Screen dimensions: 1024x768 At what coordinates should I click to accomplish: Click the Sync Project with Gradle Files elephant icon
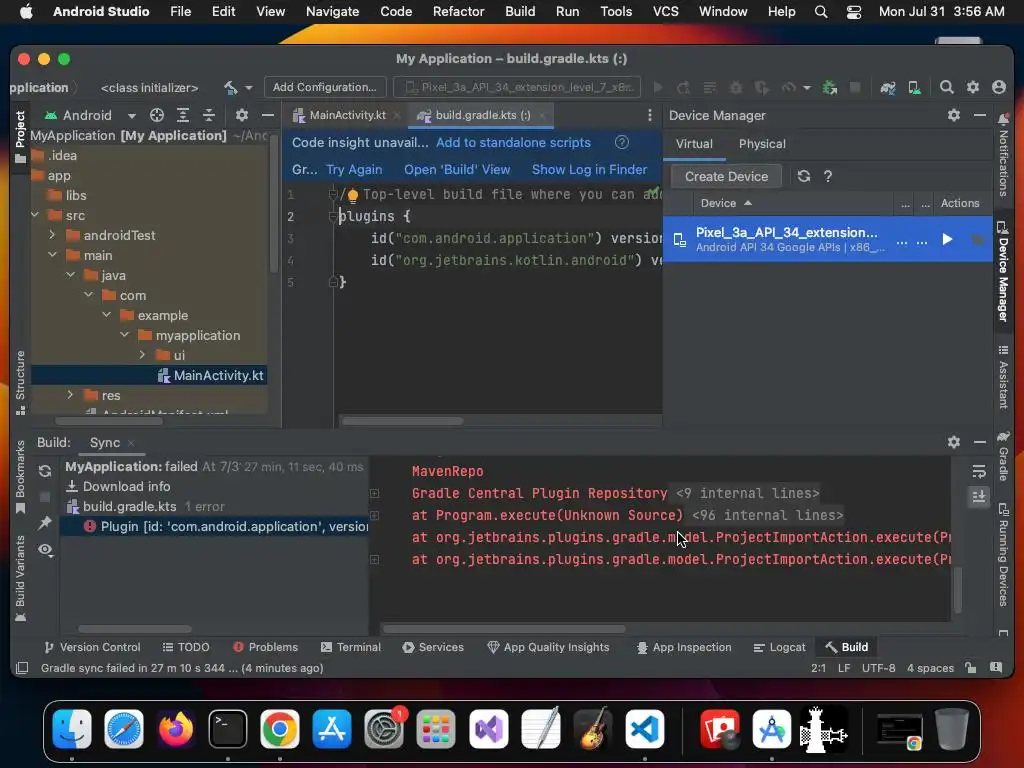(888, 88)
